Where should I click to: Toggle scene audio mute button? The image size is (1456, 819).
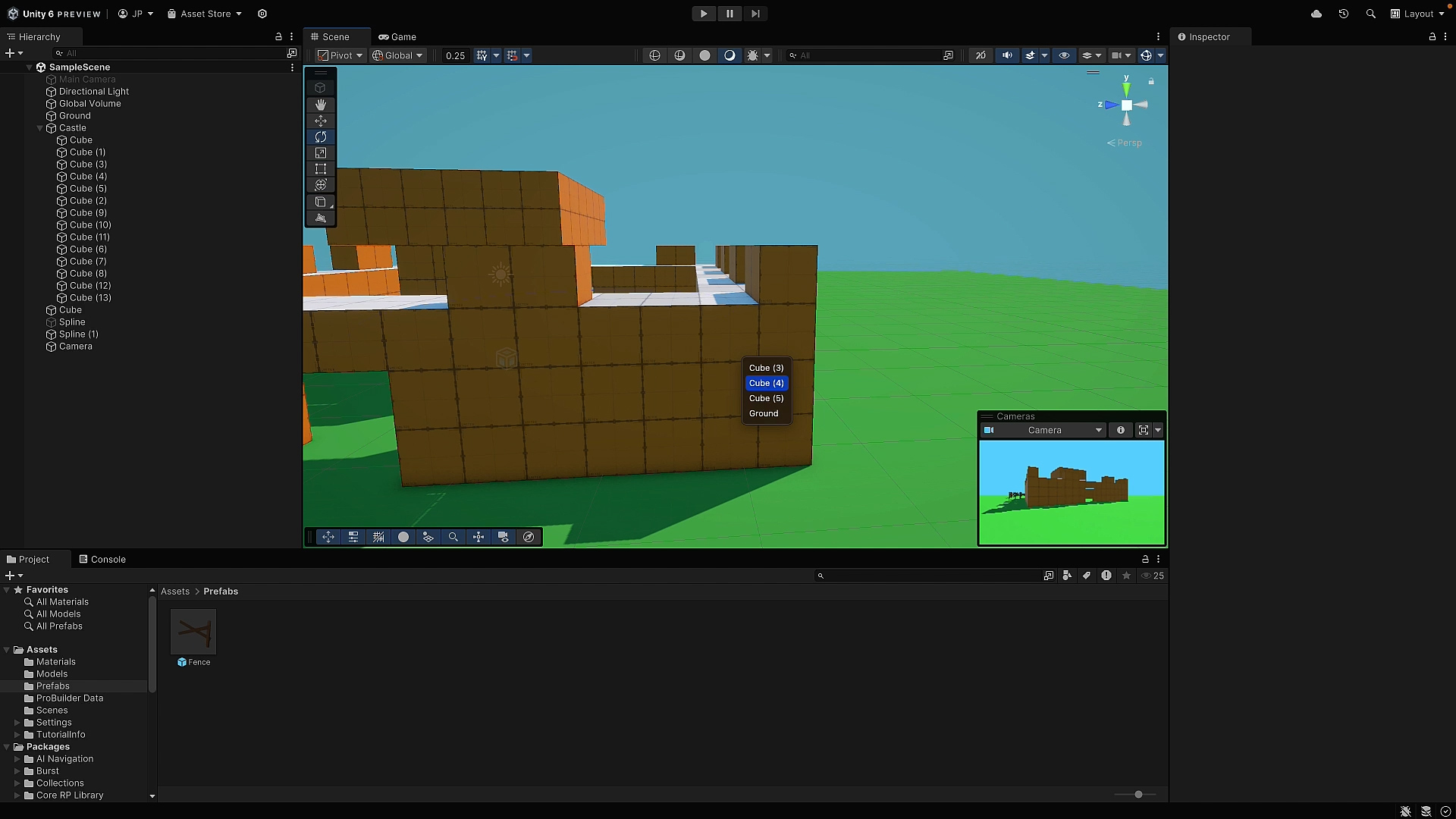coord(1007,55)
